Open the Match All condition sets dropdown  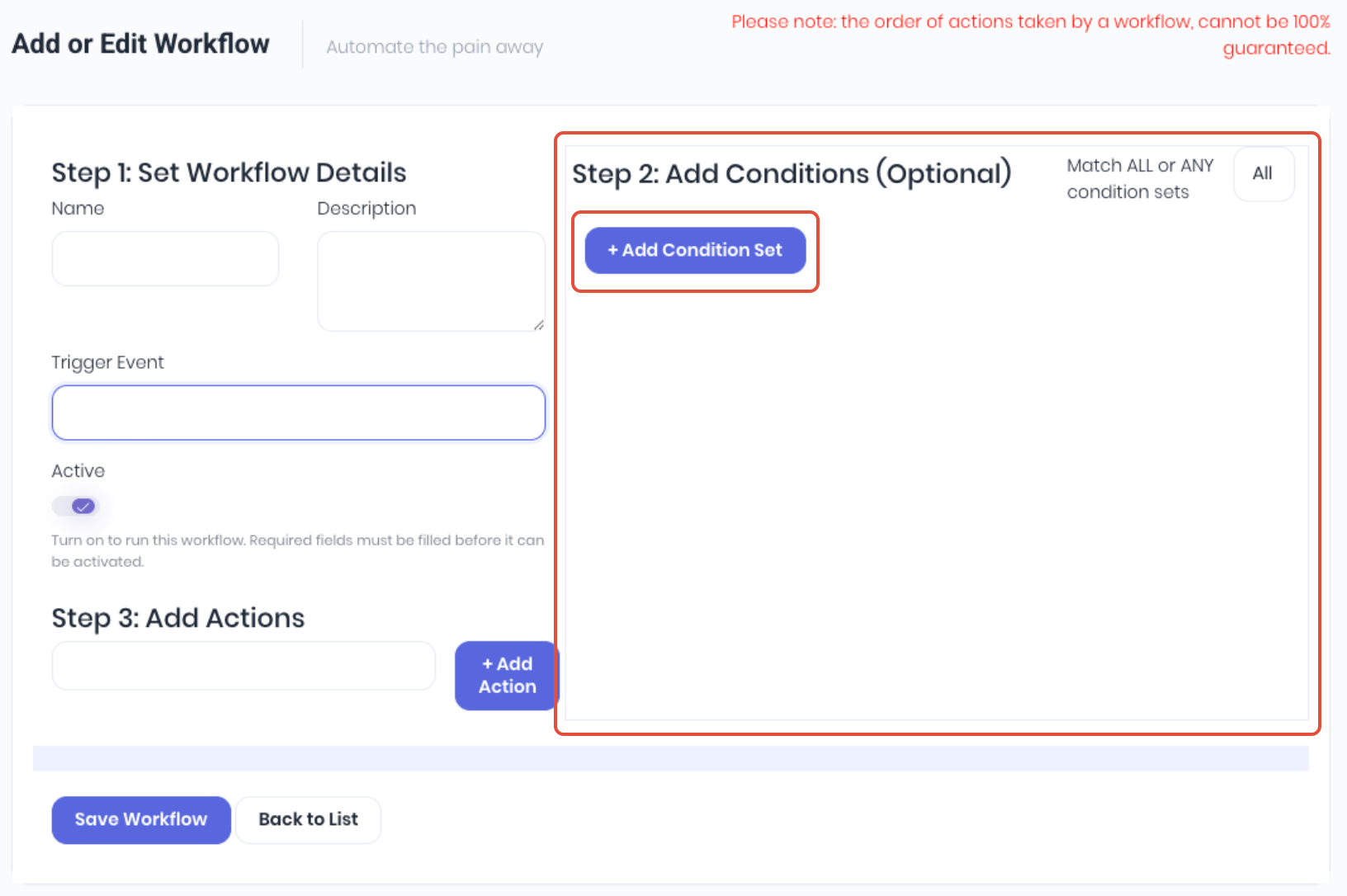tap(1264, 174)
